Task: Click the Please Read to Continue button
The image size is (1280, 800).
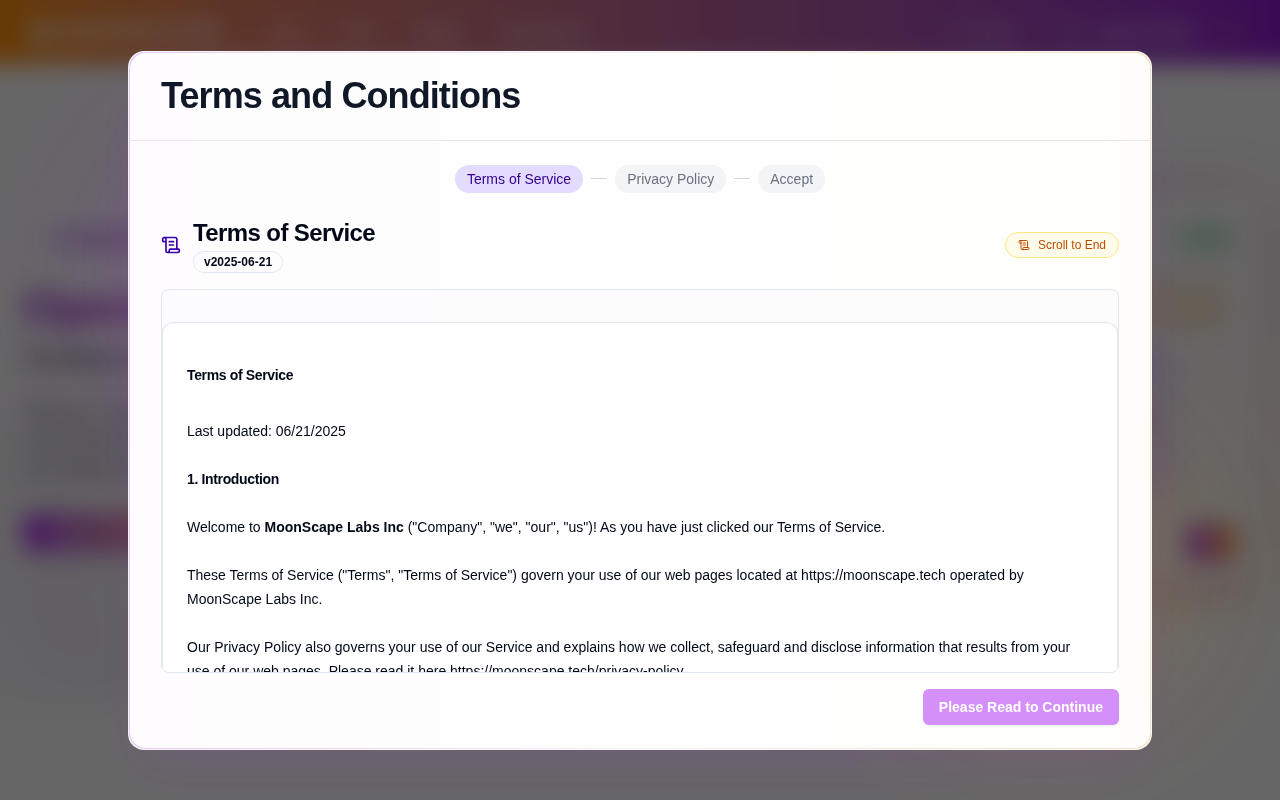Action: tap(1020, 707)
